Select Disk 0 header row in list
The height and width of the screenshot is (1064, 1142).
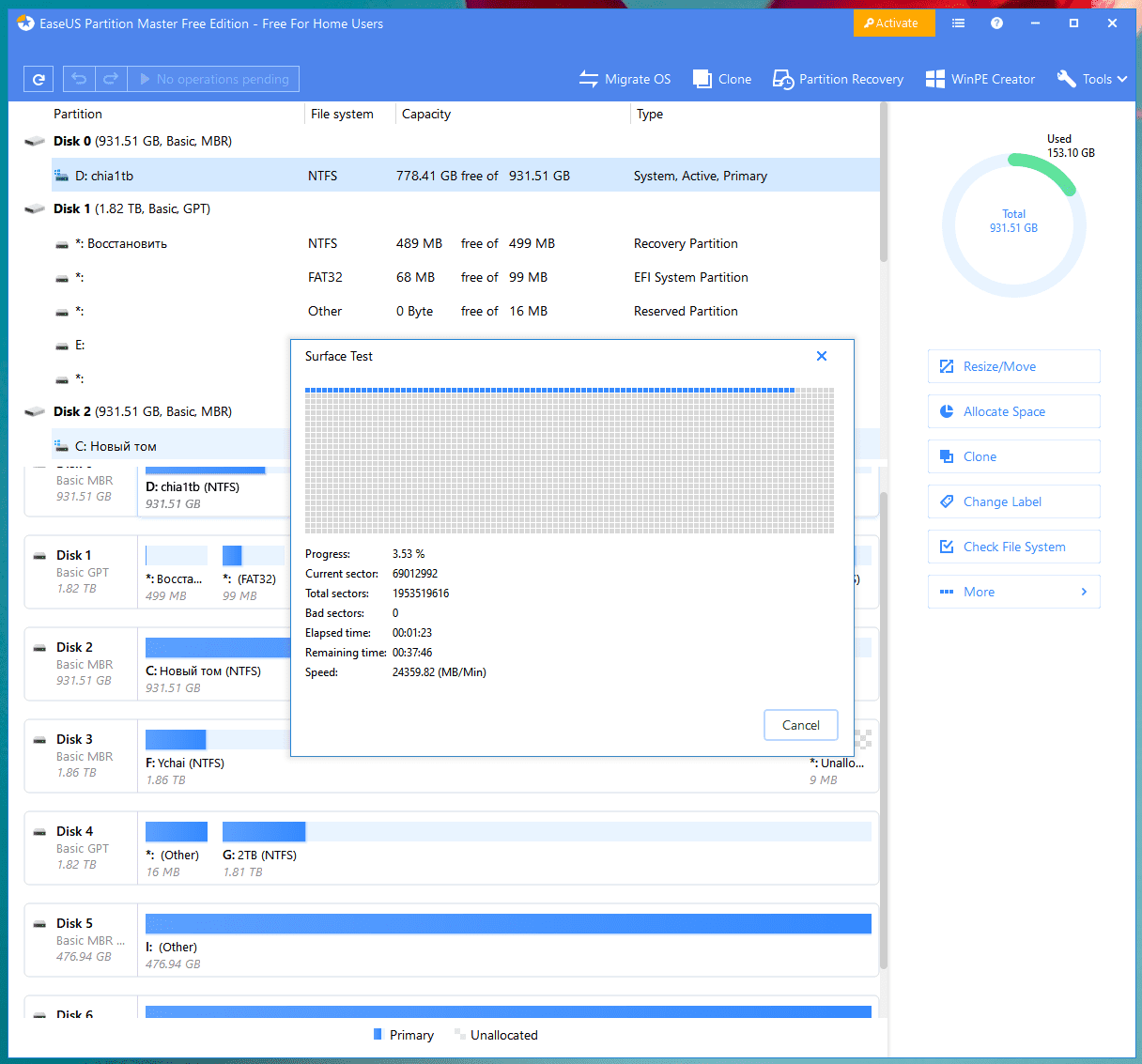click(x=451, y=141)
